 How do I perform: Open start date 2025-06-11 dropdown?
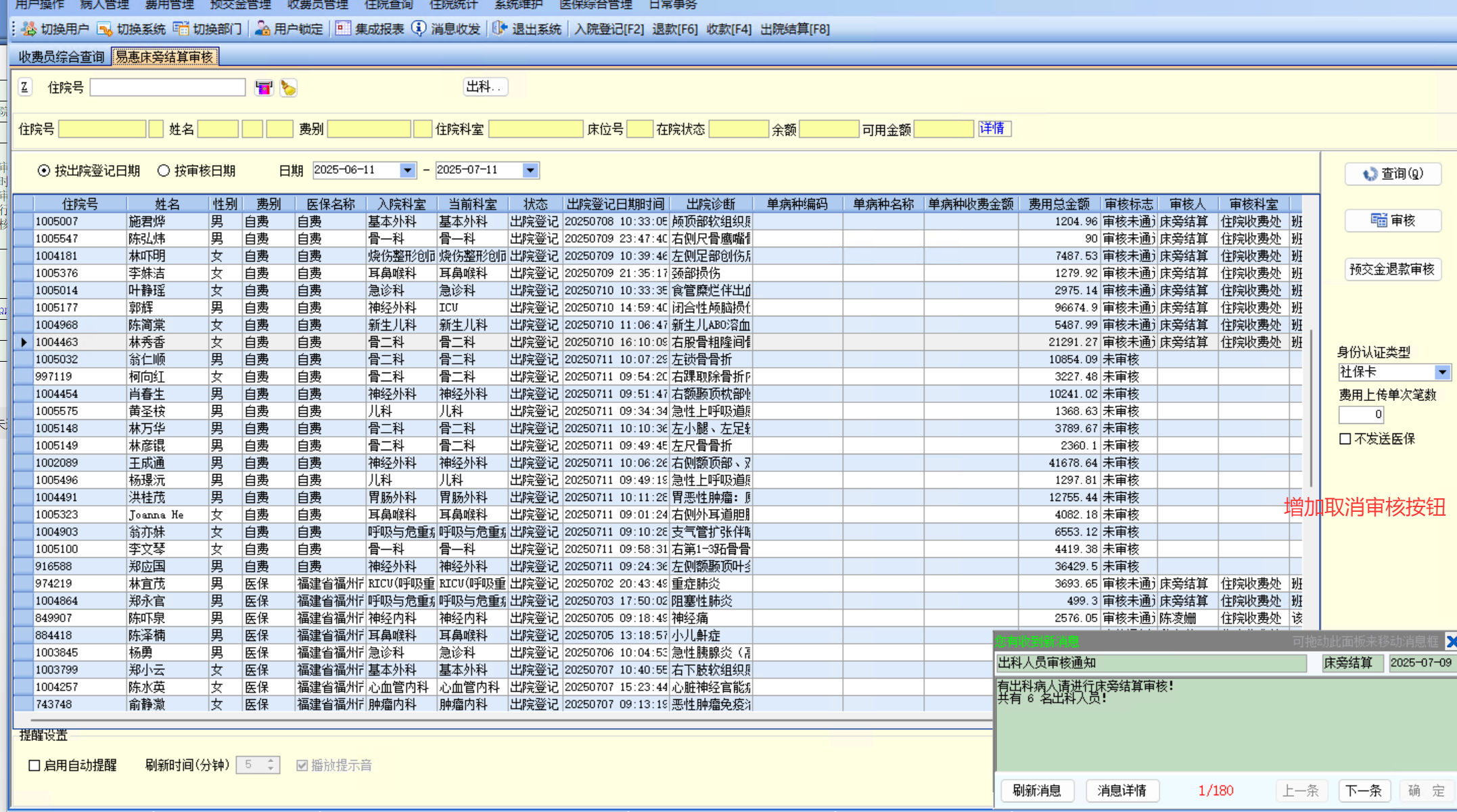[x=407, y=170]
